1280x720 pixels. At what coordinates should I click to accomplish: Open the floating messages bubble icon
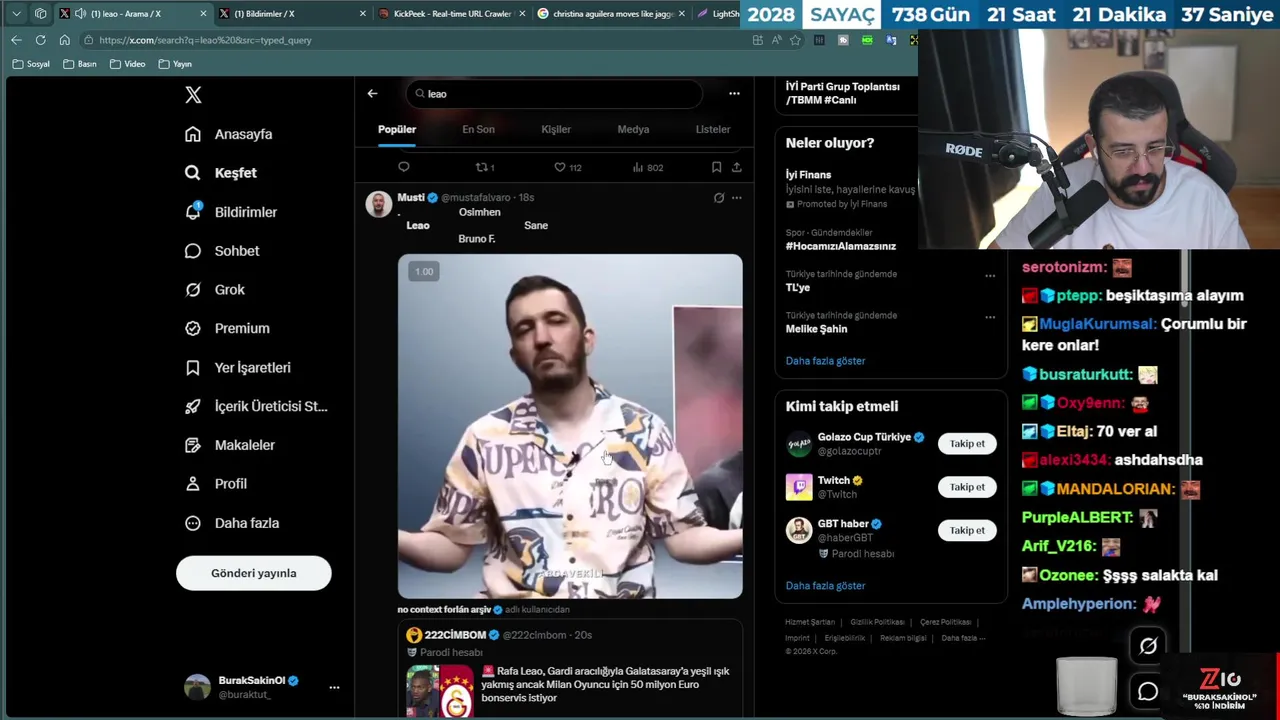click(x=1148, y=692)
